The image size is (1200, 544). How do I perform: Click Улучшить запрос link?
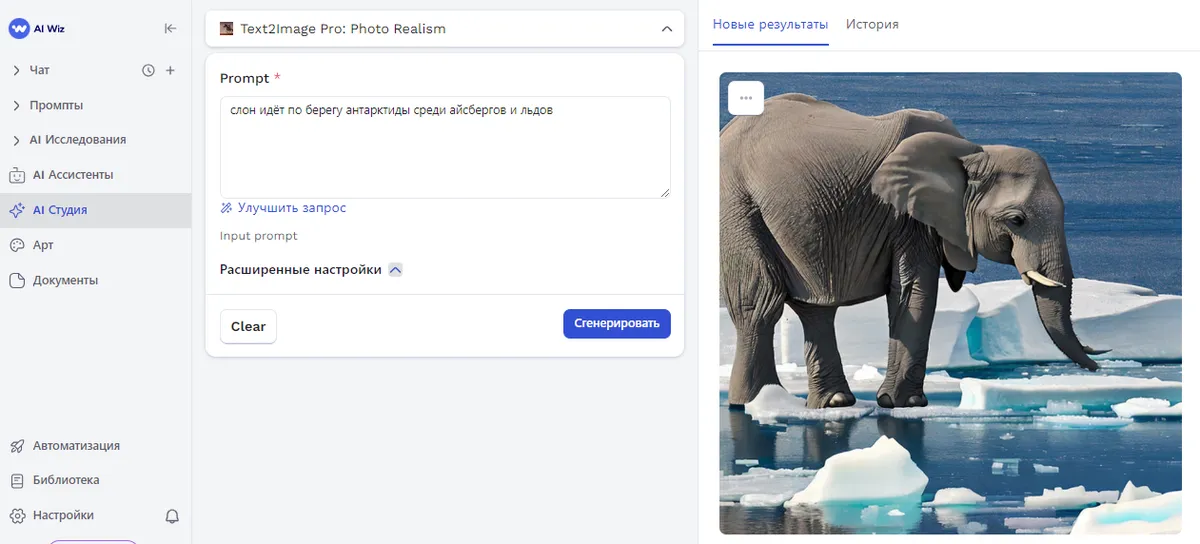[x=291, y=208]
